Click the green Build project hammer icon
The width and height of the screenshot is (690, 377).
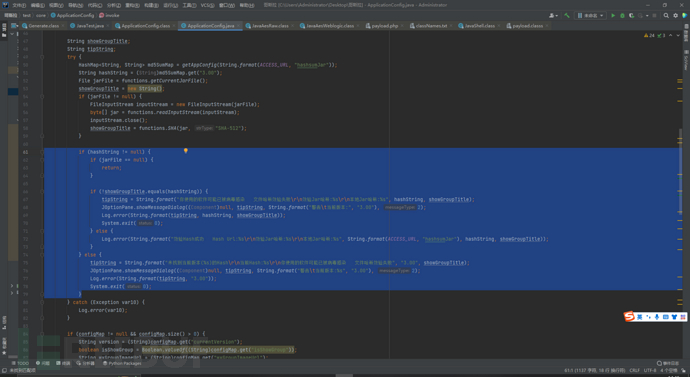(567, 15)
